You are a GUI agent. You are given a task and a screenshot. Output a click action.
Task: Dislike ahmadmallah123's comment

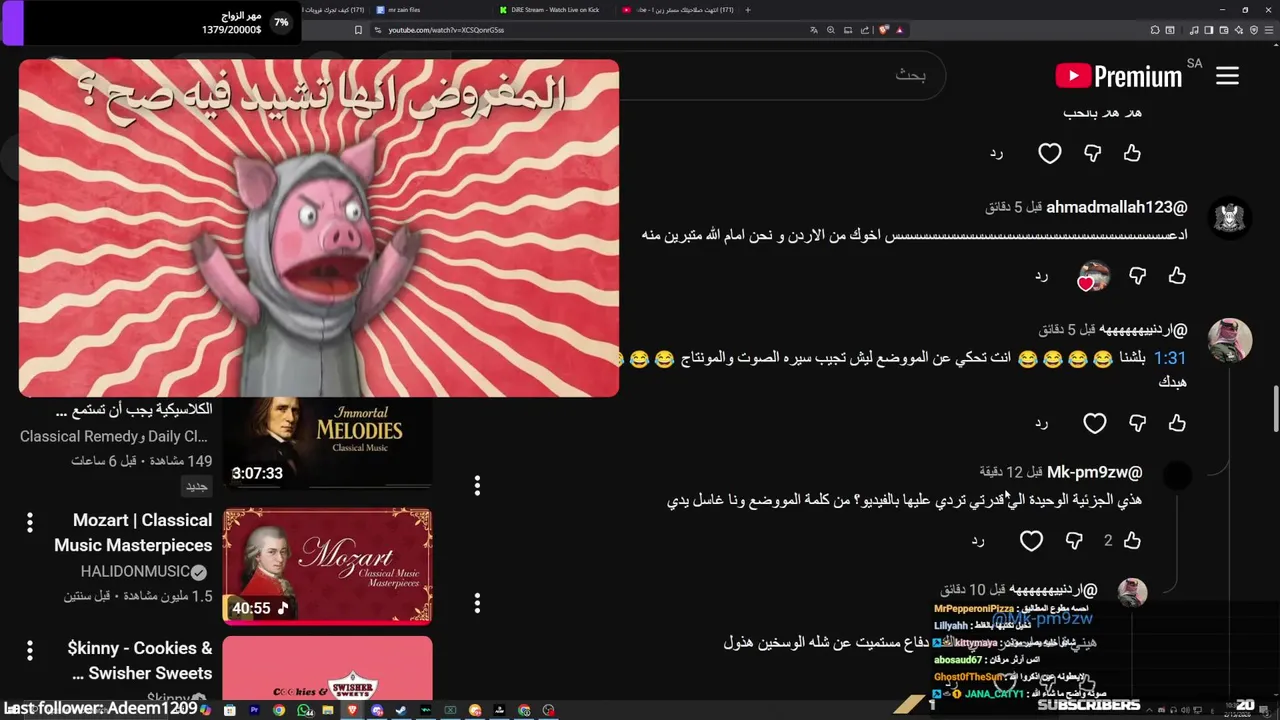(x=1137, y=275)
